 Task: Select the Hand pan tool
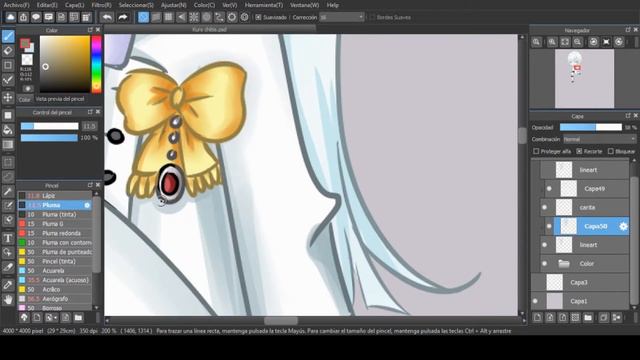click(8, 300)
